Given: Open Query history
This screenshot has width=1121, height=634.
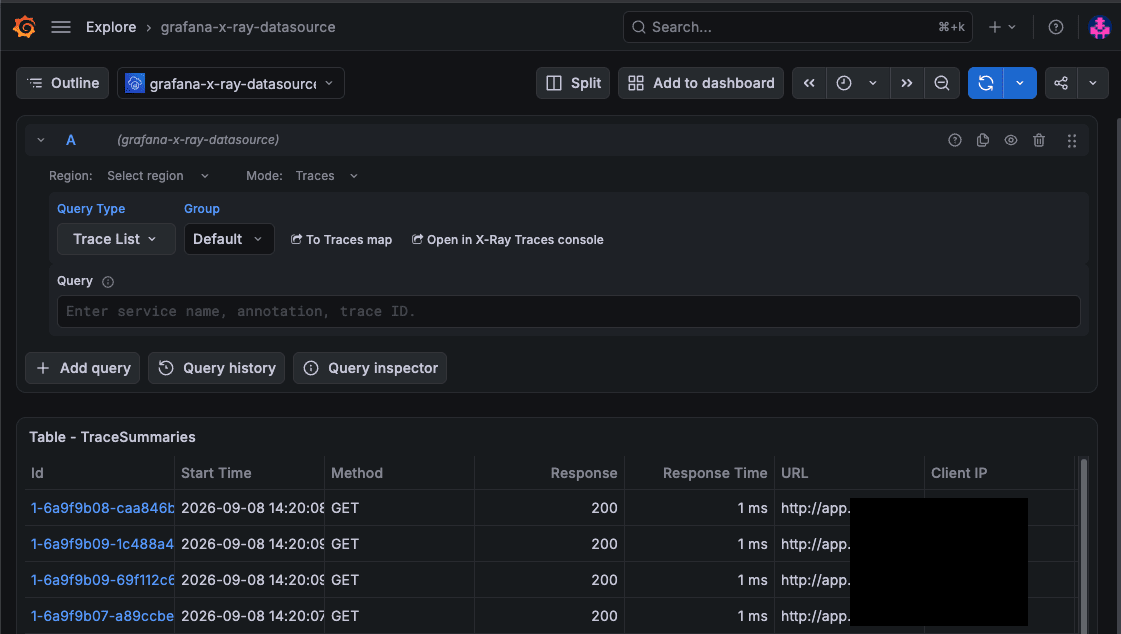Looking at the screenshot, I should click(x=217, y=368).
